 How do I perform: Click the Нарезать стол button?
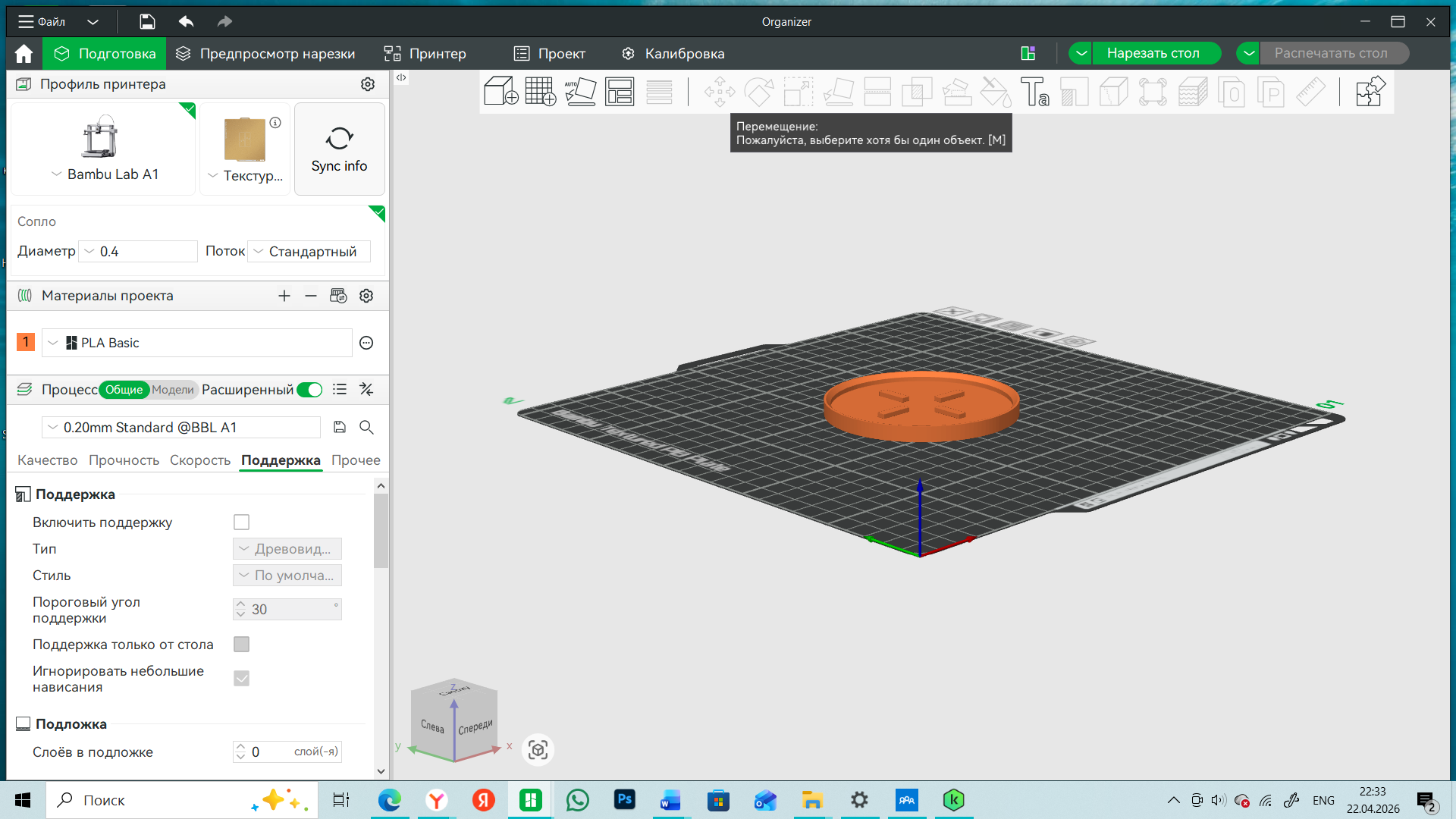[x=1153, y=53]
